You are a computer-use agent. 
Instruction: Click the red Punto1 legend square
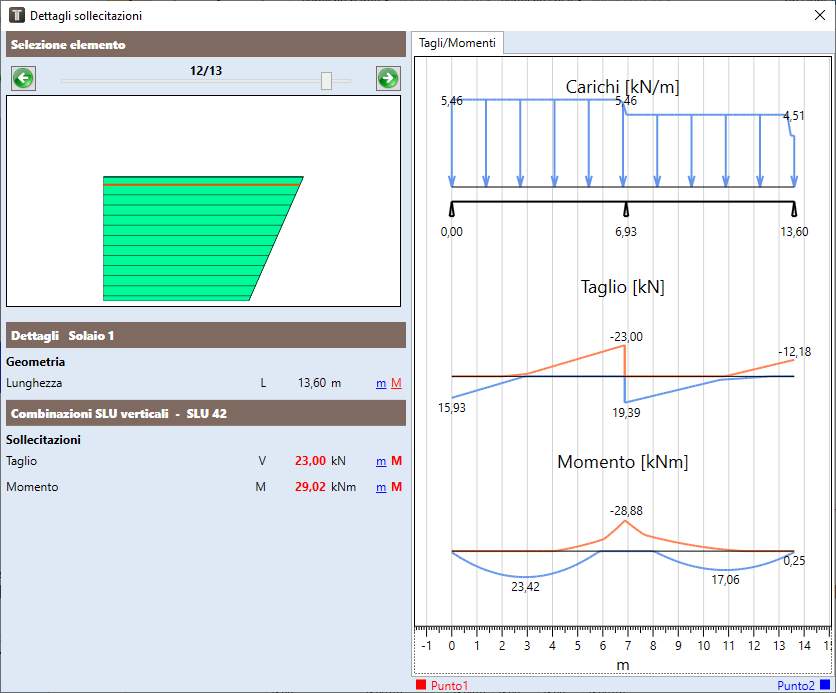(x=421, y=685)
